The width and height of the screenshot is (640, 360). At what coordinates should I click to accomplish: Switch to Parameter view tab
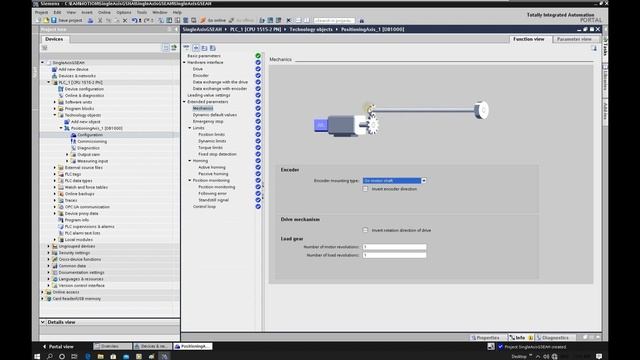[x=574, y=39]
